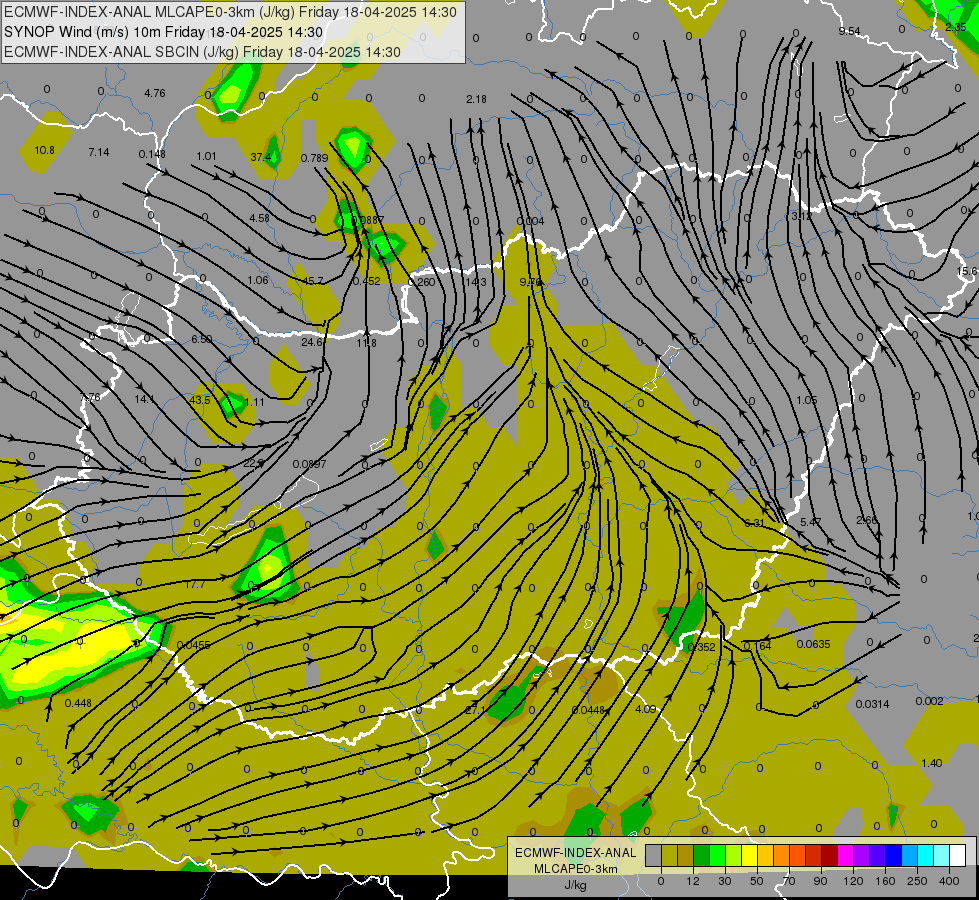Screen dimensions: 979x900
Task: Click the map value '0.452'
Action: point(367,281)
